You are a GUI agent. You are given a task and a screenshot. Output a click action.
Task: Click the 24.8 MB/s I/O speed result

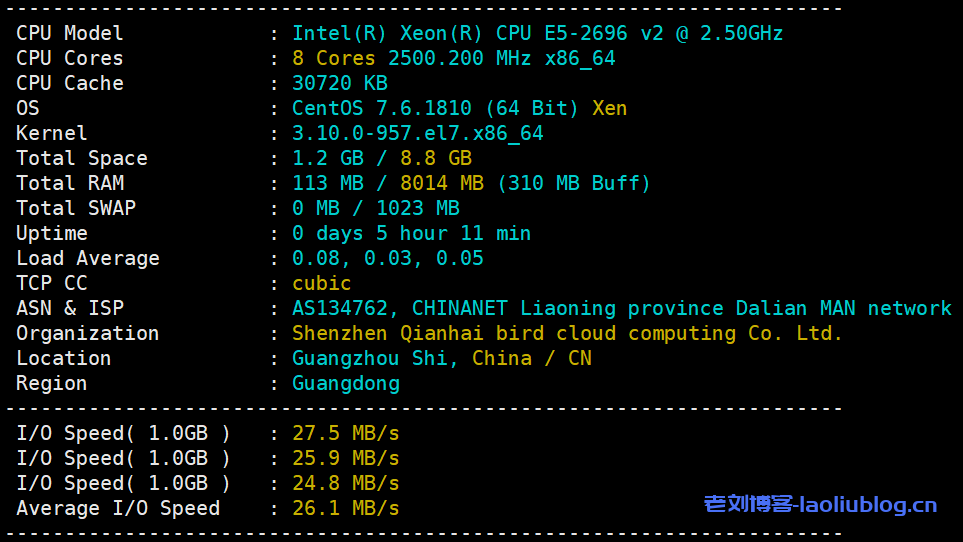(345, 483)
